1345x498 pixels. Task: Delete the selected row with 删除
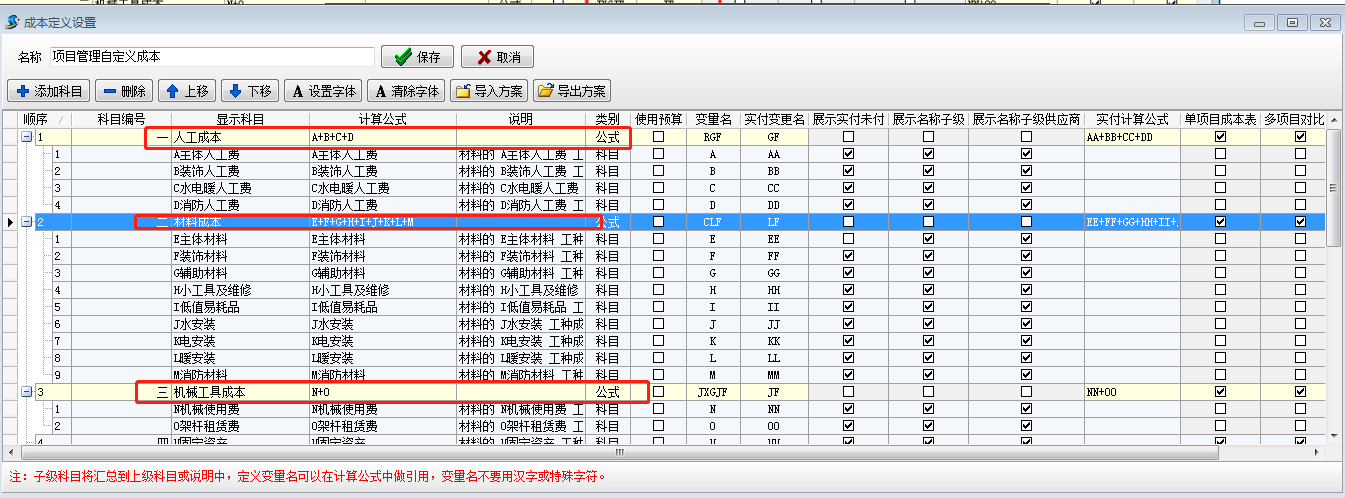click(x=124, y=91)
